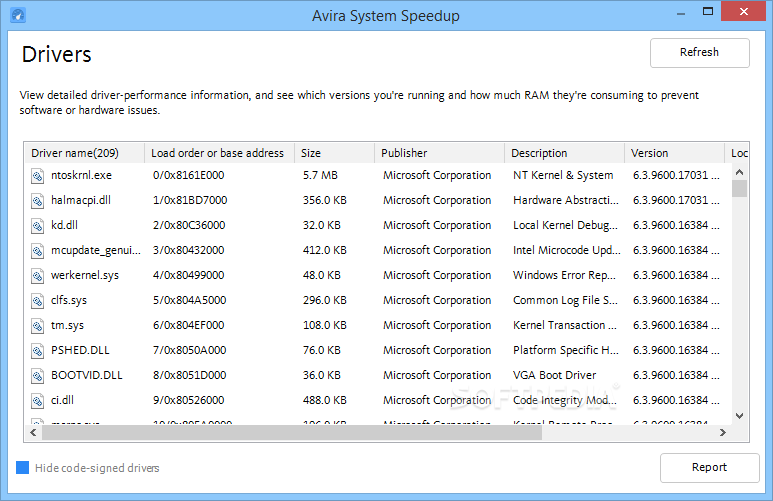Click the kd.dll driver file icon
This screenshot has height=501, width=773.
click(37, 226)
